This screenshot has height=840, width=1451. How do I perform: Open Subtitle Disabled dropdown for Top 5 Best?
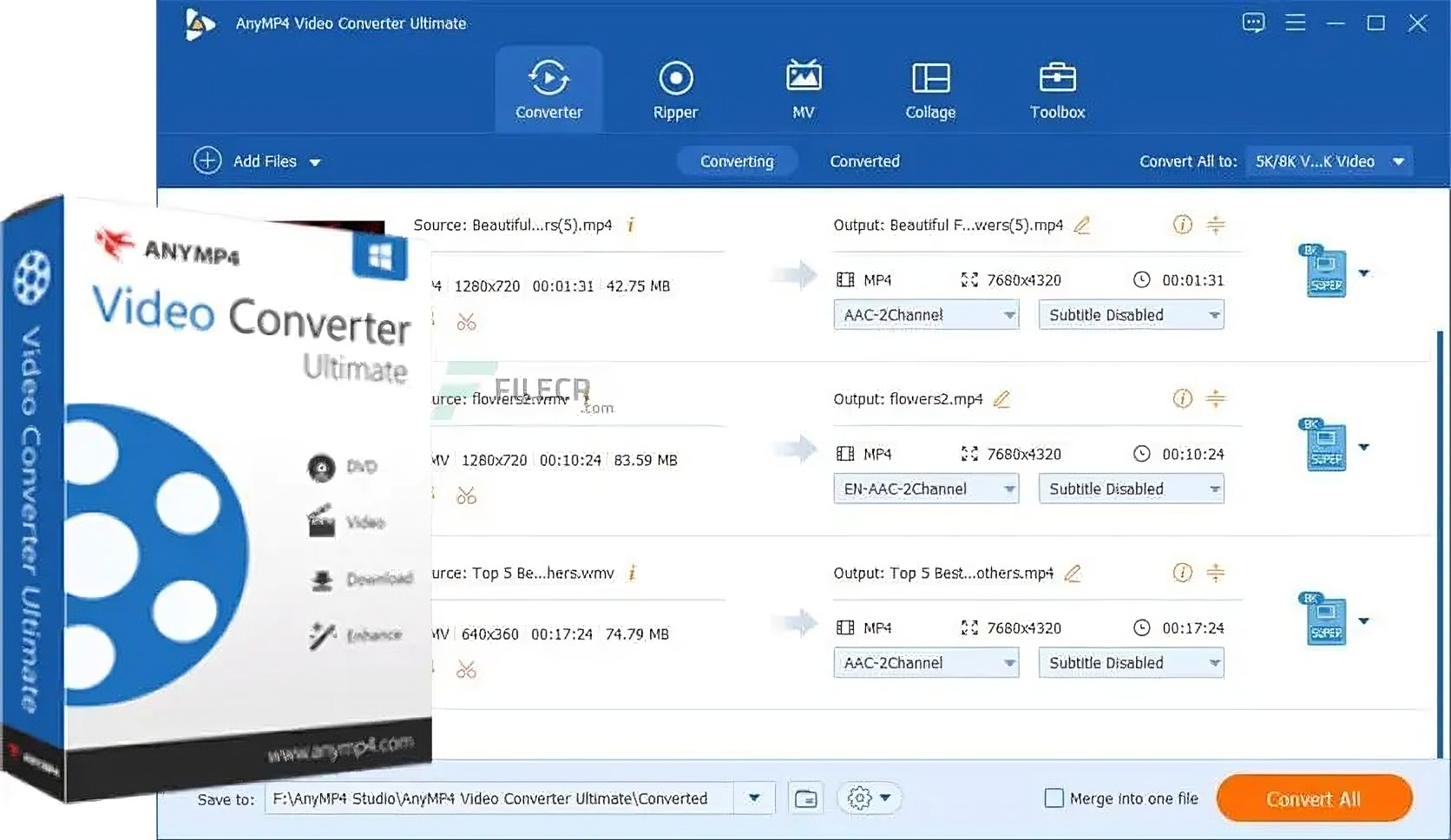1131,663
